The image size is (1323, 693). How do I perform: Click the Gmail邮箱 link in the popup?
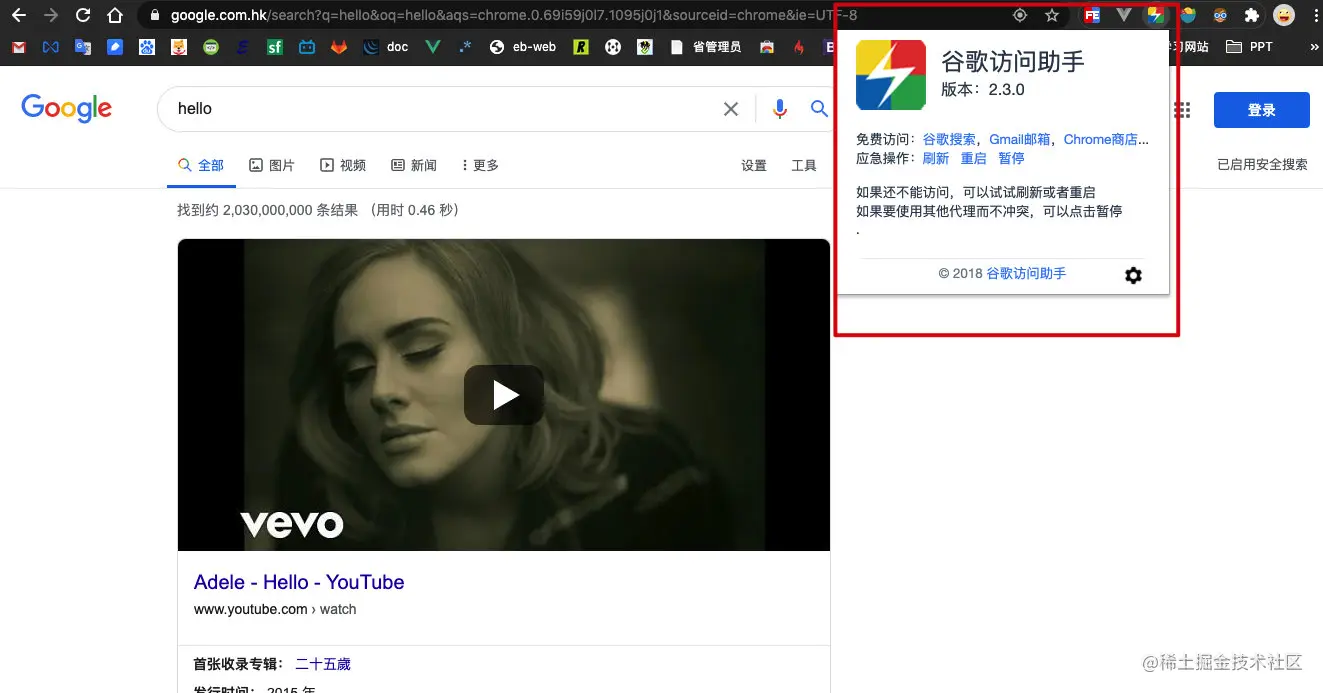click(1020, 139)
